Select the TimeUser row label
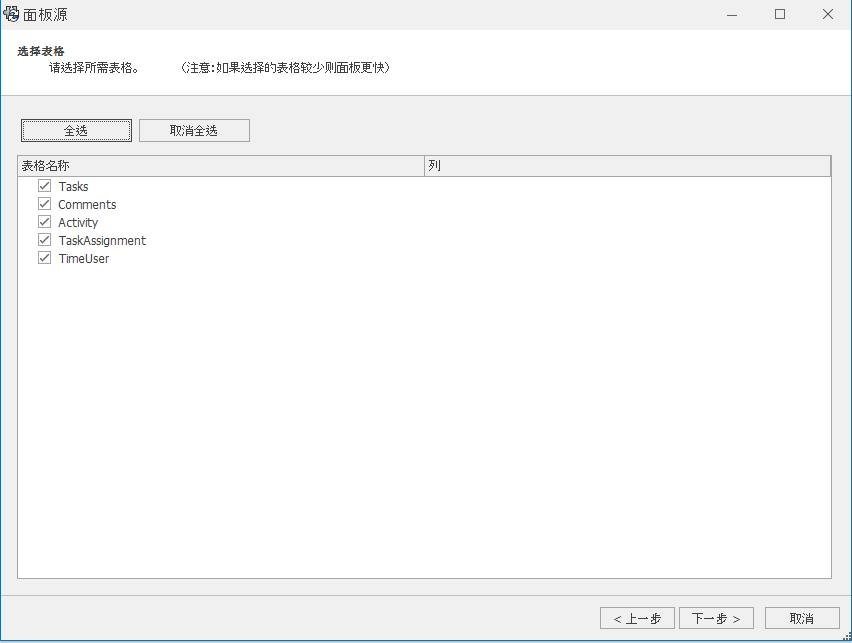 point(84,258)
